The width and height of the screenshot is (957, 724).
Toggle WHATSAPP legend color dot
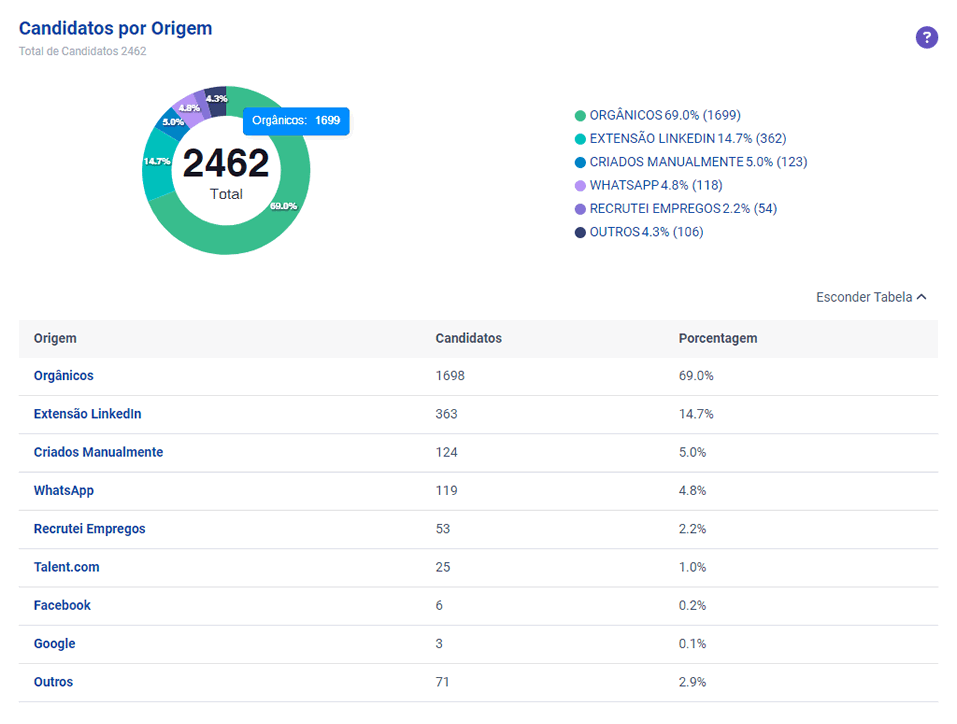580,186
